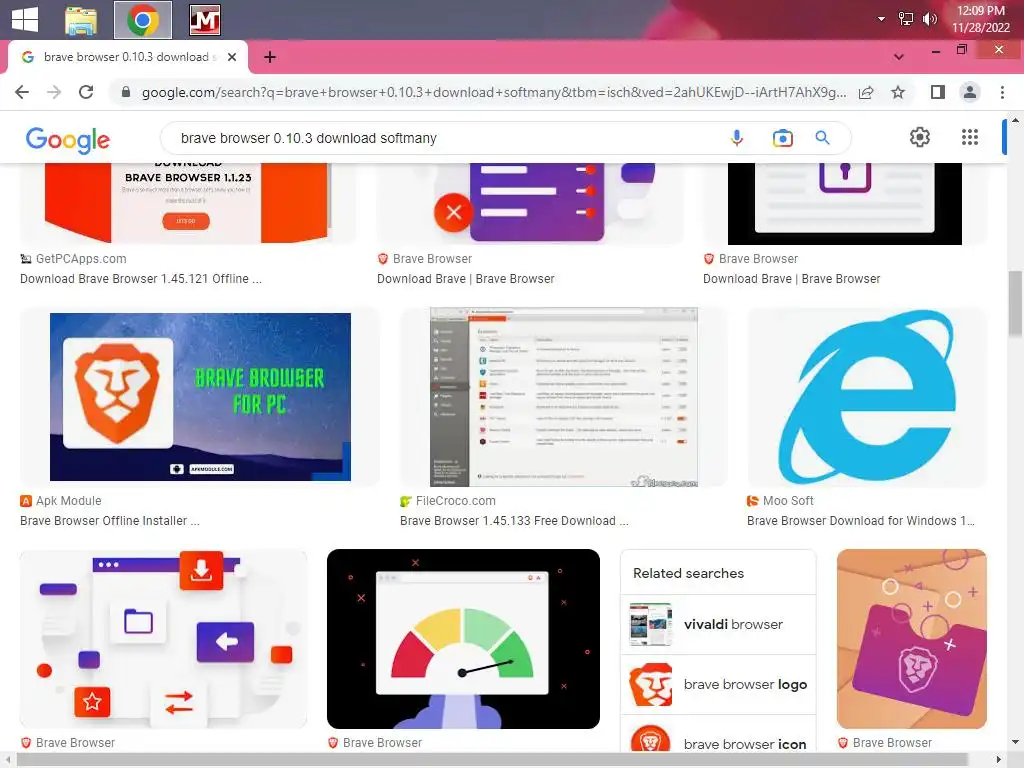
Task: Click the horizontal scrollbar at bottom
Action: (x=494, y=760)
